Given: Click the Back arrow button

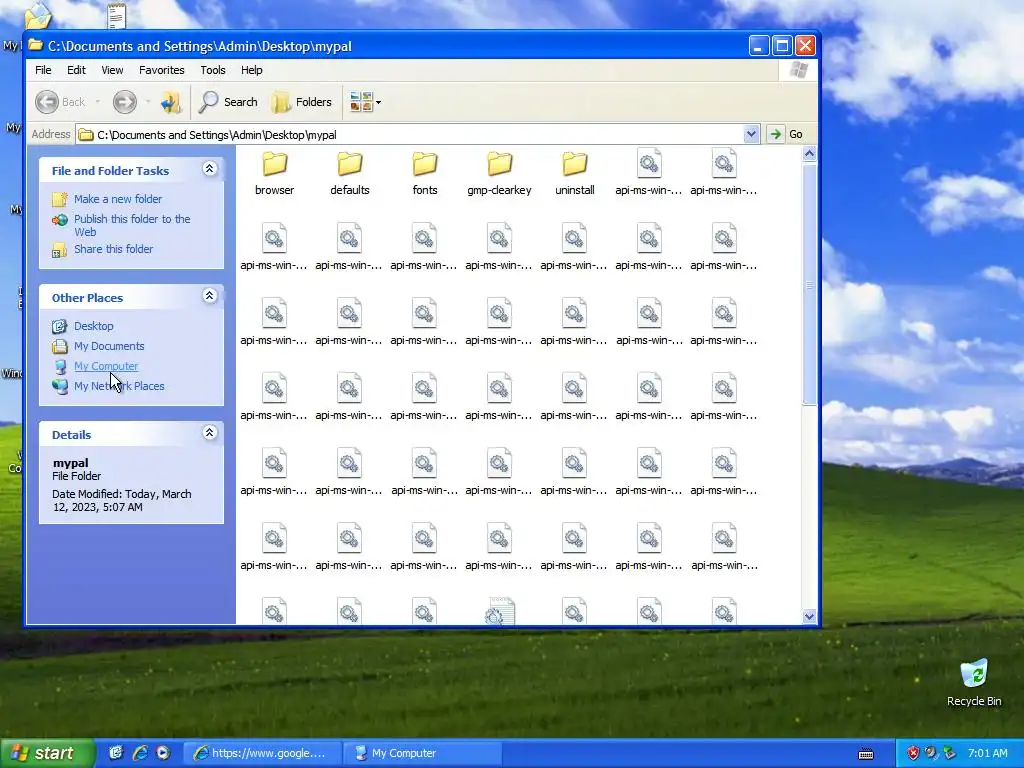Looking at the screenshot, I should (x=47, y=102).
